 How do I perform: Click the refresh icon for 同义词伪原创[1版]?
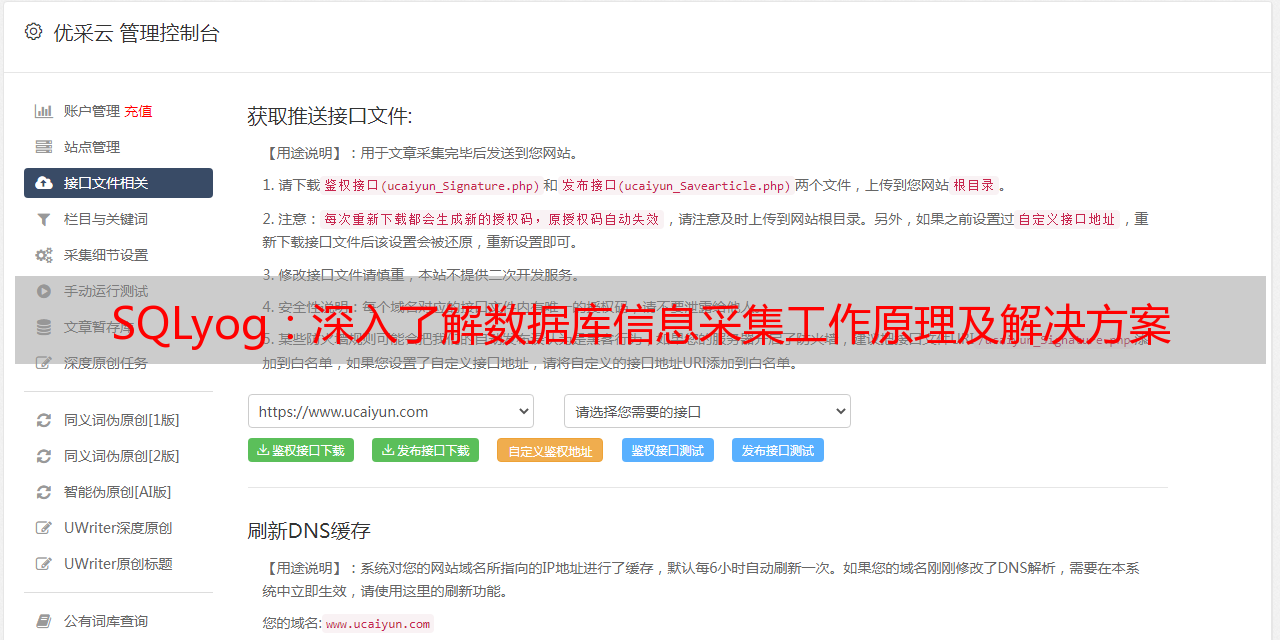[x=44, y=420]
